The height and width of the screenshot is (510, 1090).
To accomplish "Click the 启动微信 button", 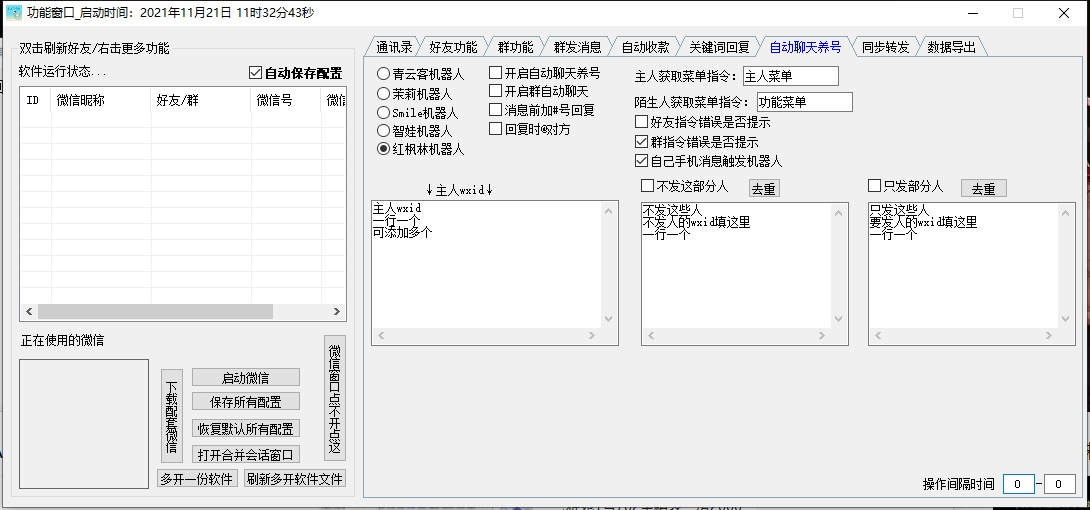I will tap(245, 377).
